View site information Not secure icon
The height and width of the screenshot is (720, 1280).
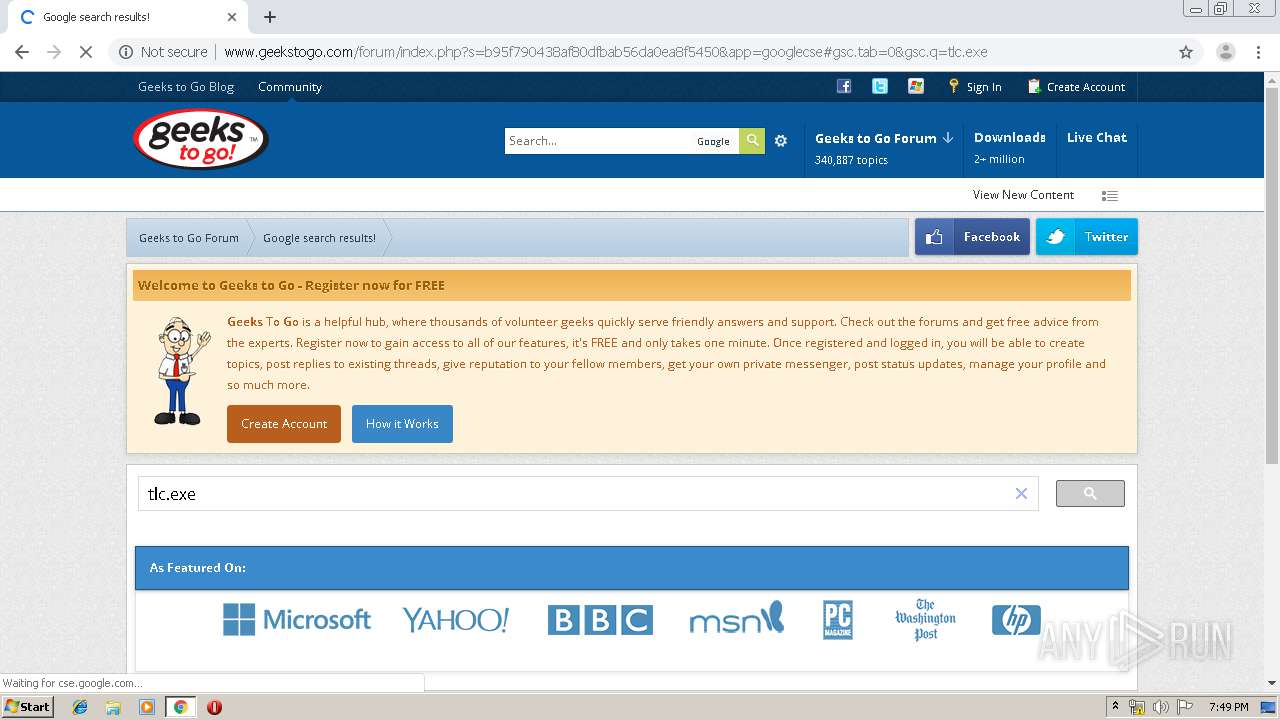[126, 52]
